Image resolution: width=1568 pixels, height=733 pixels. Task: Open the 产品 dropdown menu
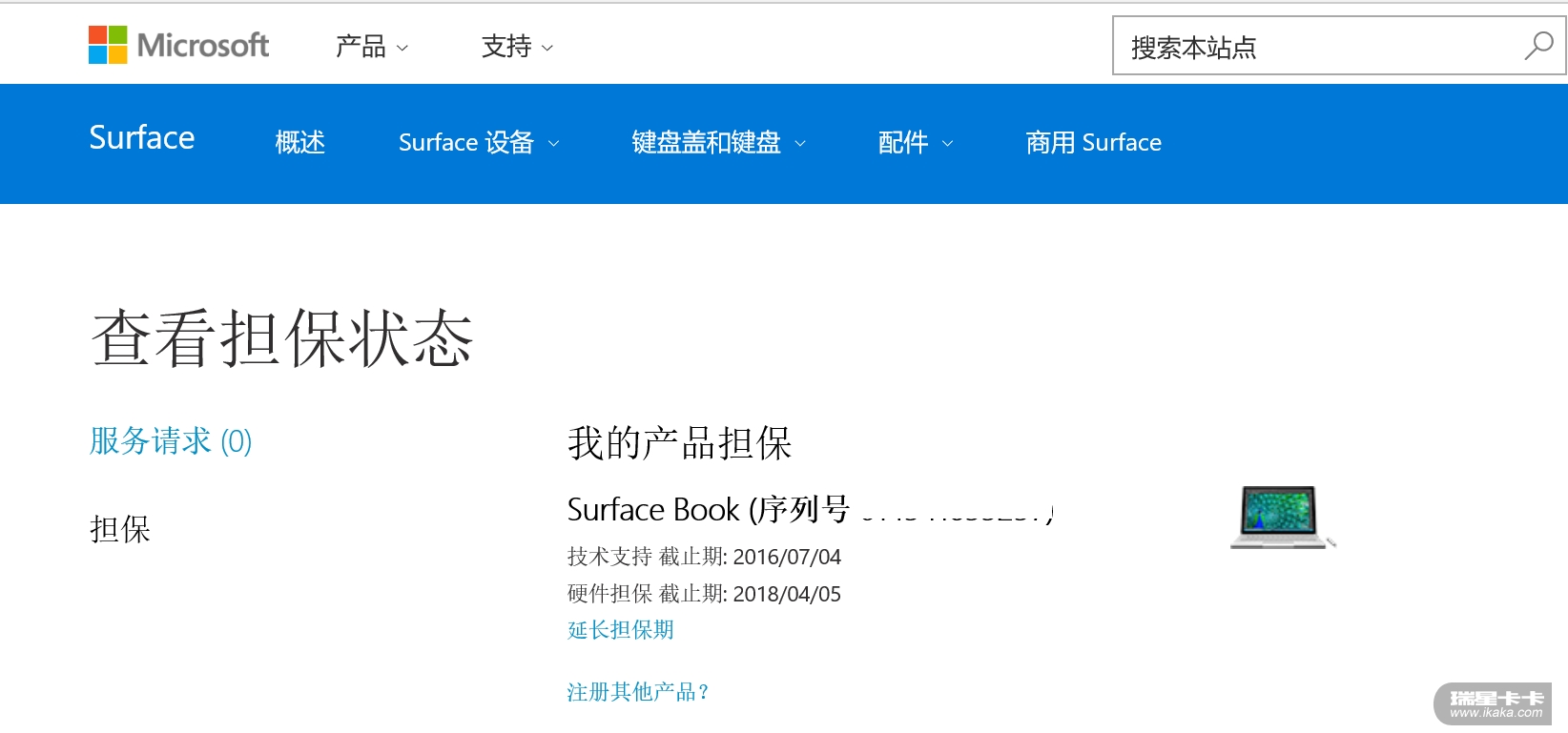click(372, 46)
